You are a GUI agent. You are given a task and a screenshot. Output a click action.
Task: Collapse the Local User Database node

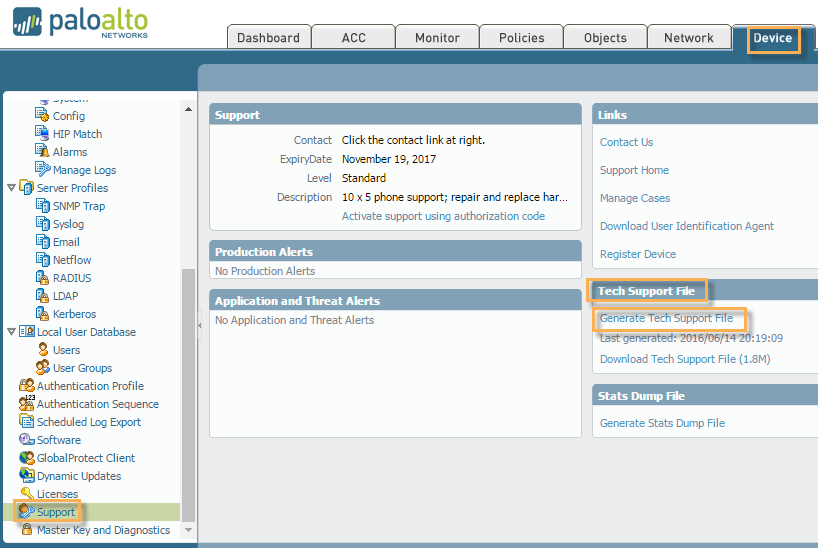pyautogui.click(x=11, y=331)
